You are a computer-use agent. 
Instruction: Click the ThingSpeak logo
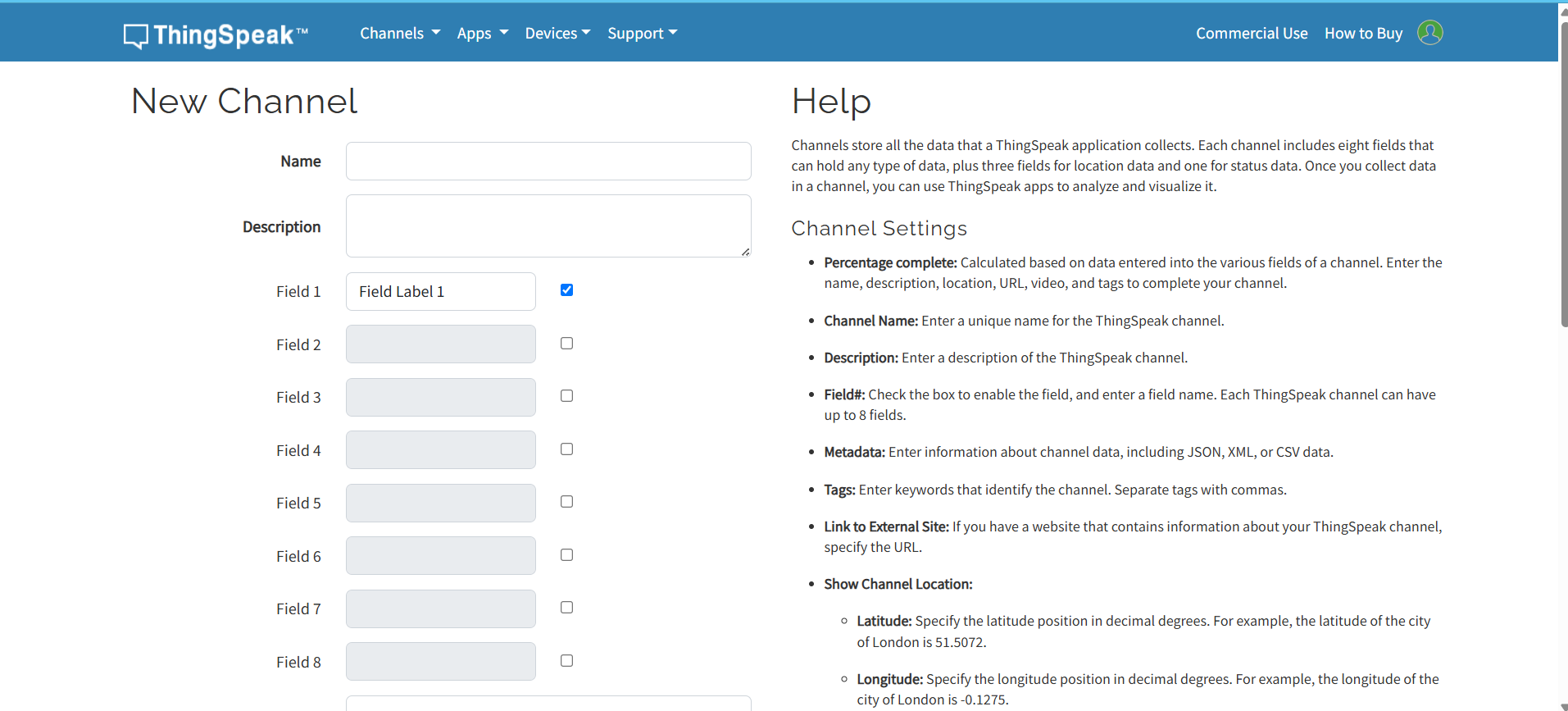(x=216, y=34)
